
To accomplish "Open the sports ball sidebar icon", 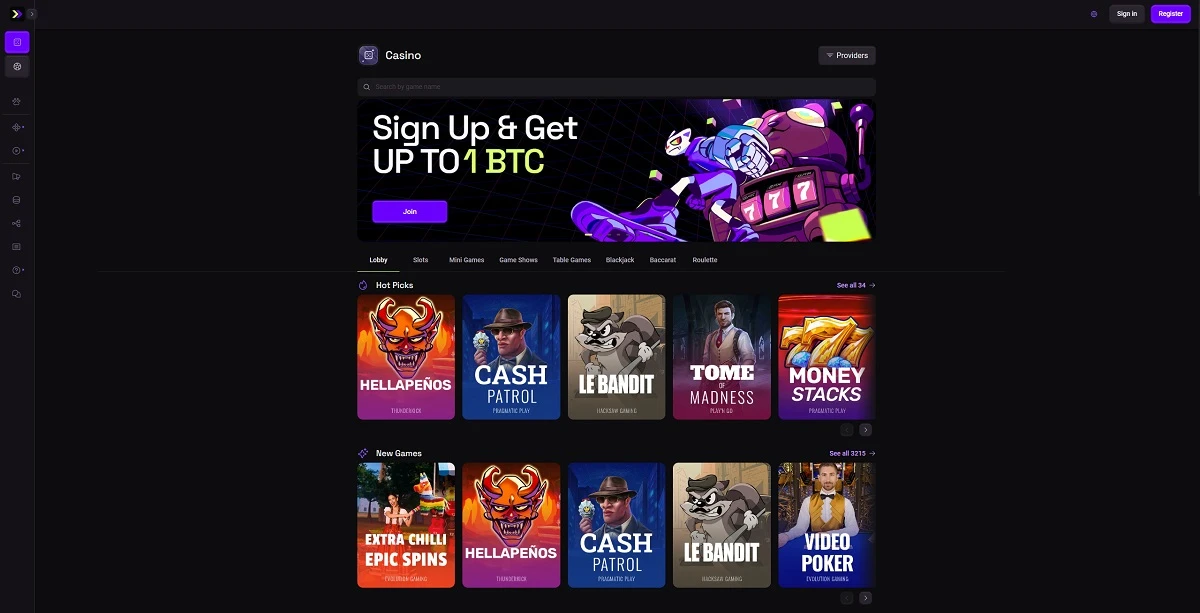I will click(17, 66).
